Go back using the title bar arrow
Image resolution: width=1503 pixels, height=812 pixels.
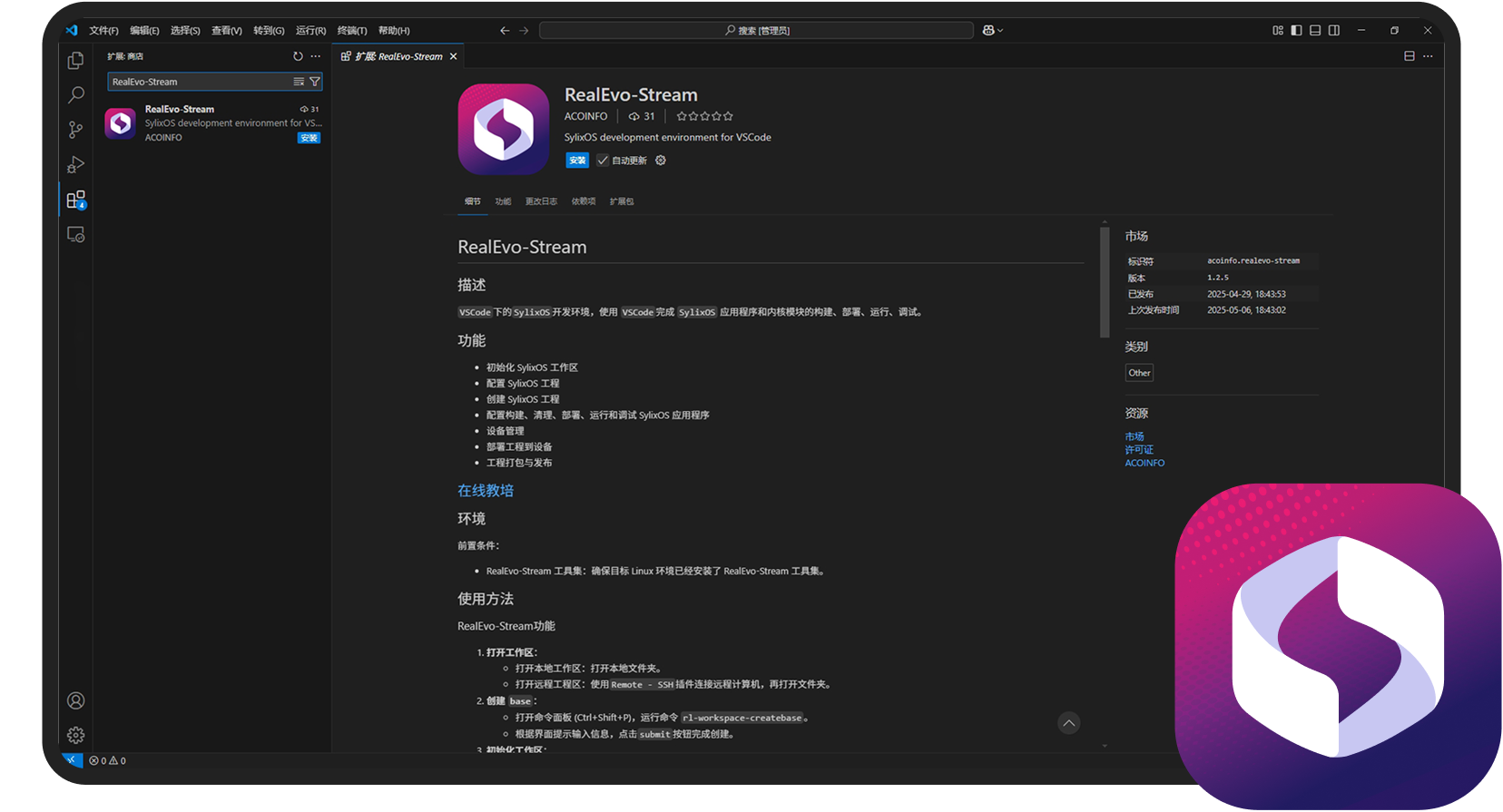point(505,31)
